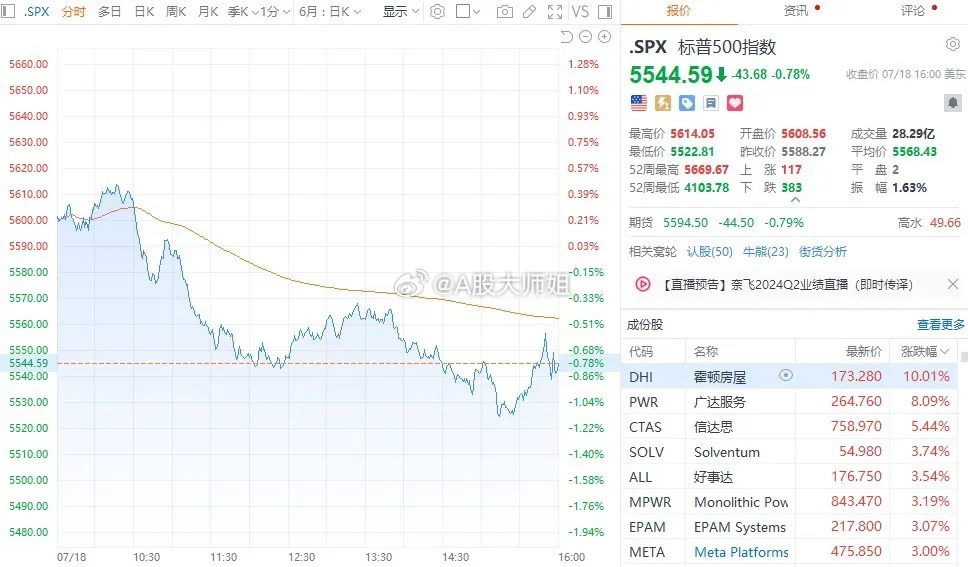Click the 振幅 1.63% amplitude value
The height and width of the screenshot is (567, 968).
[909, 188]
